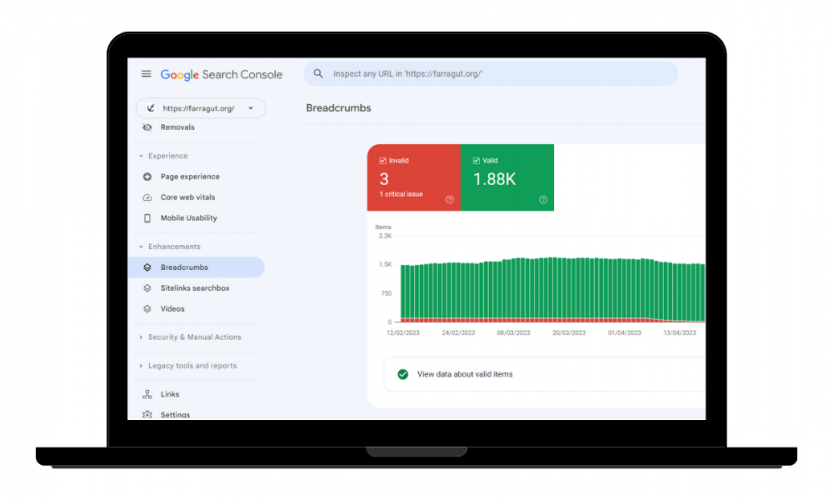Image resolution: width=833 pixels, height=500 pixels.
Task: Open Removals via its crossed-eye icon
Action: (x=147, y=128)
